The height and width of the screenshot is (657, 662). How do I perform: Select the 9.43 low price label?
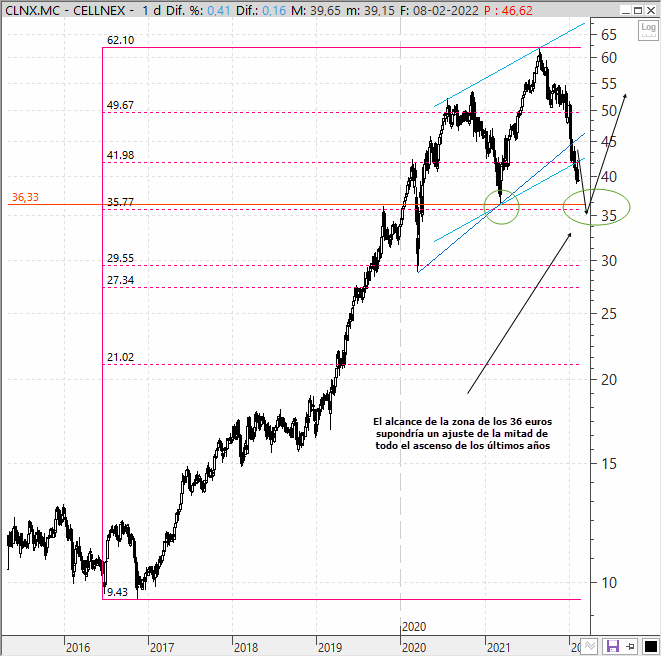tap(117, 592)
